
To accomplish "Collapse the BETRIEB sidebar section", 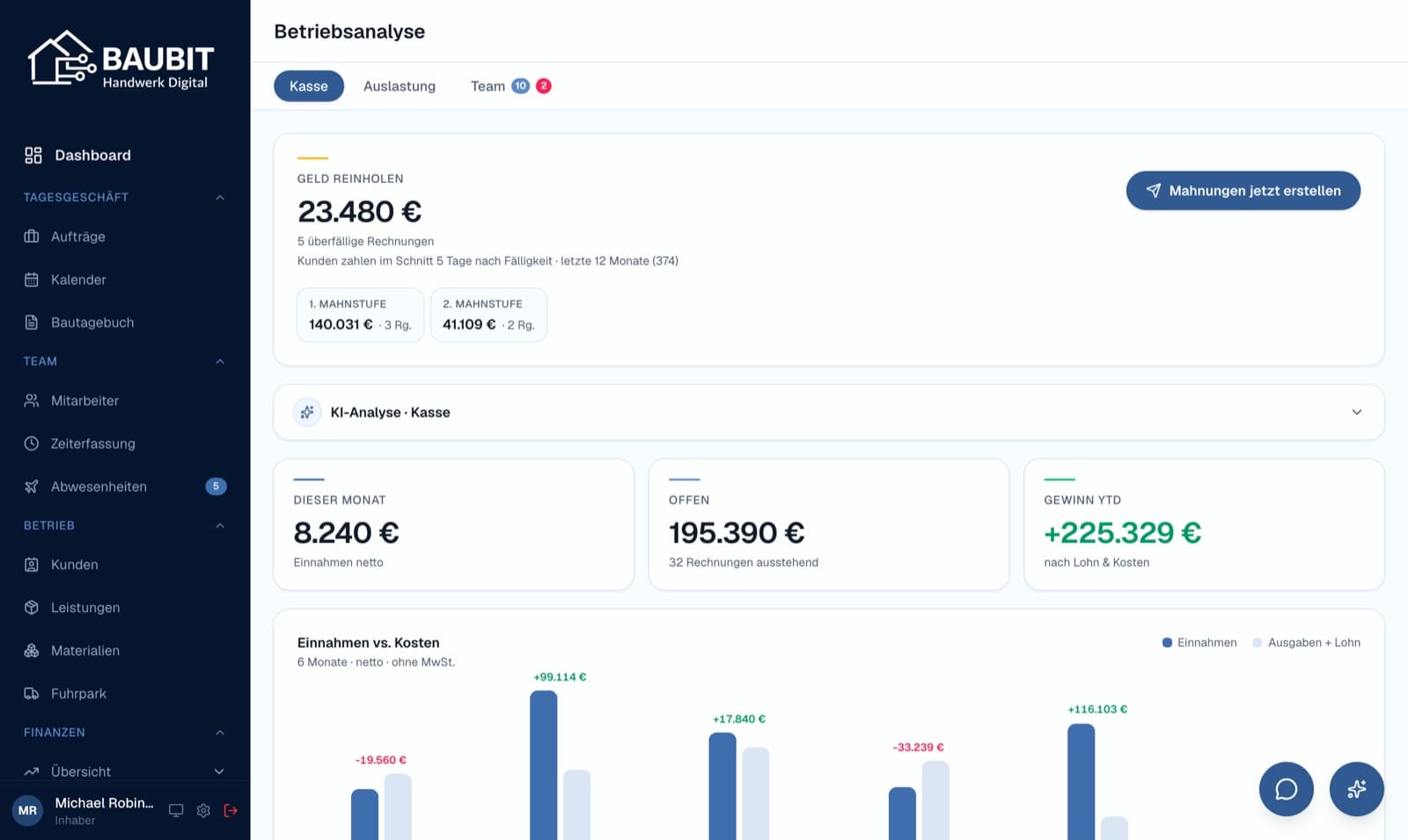I will (220, 525).
